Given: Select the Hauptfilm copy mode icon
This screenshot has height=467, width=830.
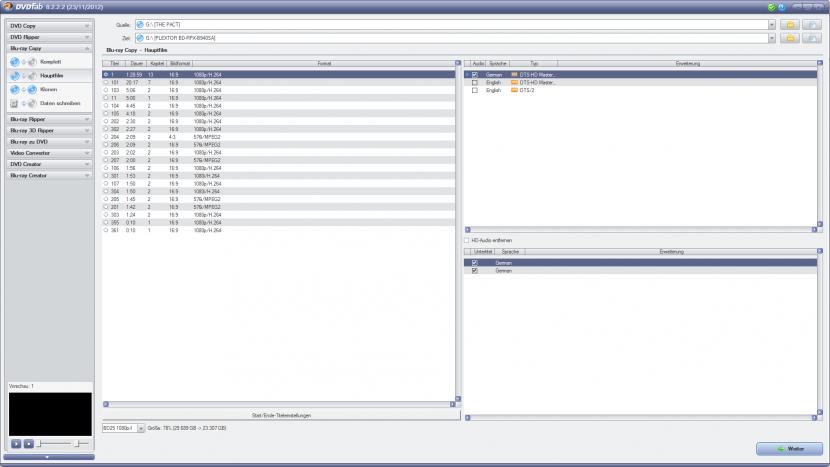Looking at the screenshot, I should pyautogui.click(x=23, y=76).
